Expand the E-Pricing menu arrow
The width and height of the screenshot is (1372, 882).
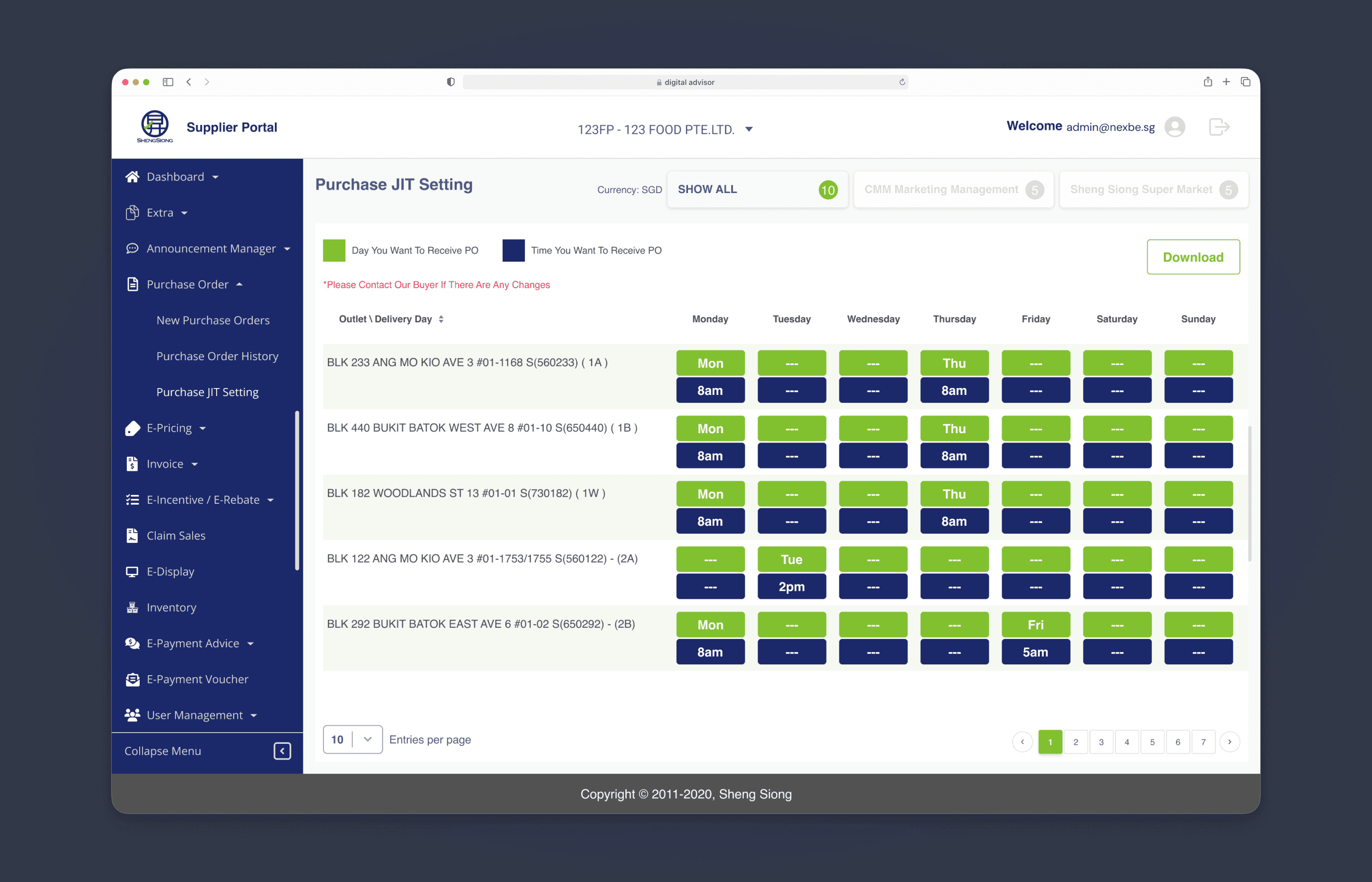pos(203,428)
